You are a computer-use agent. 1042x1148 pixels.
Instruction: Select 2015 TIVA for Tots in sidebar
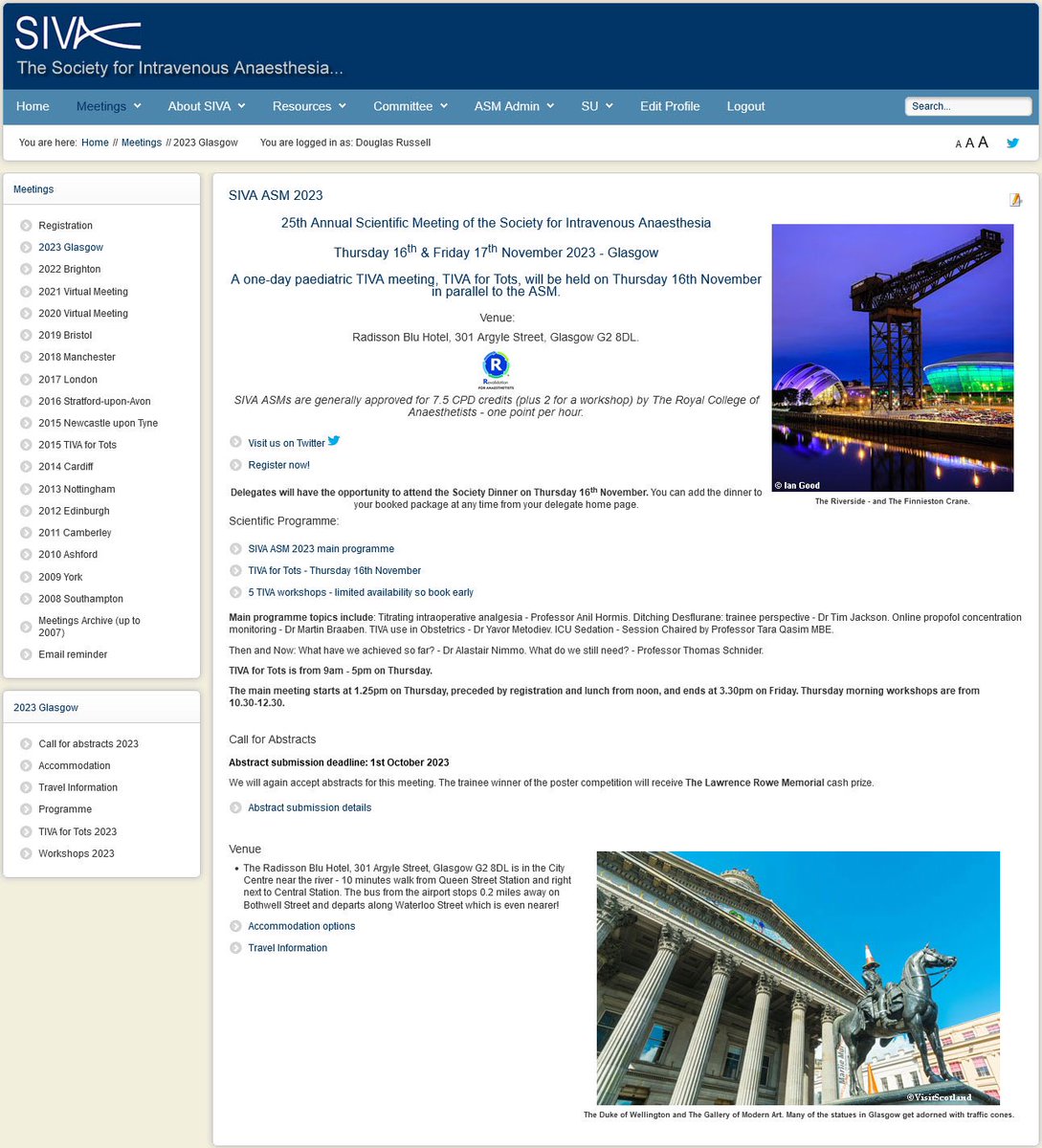(x=78, y=445)
